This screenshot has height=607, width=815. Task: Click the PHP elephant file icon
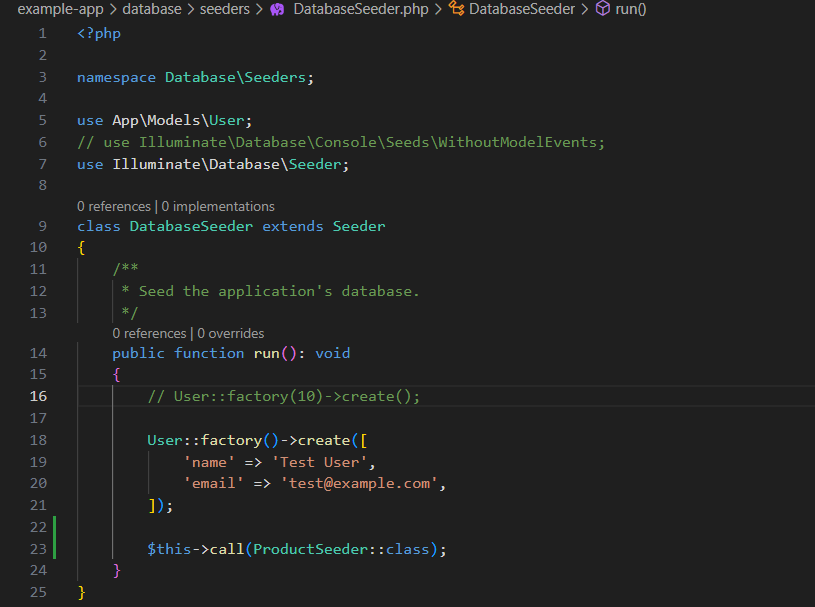coord(277,9)
